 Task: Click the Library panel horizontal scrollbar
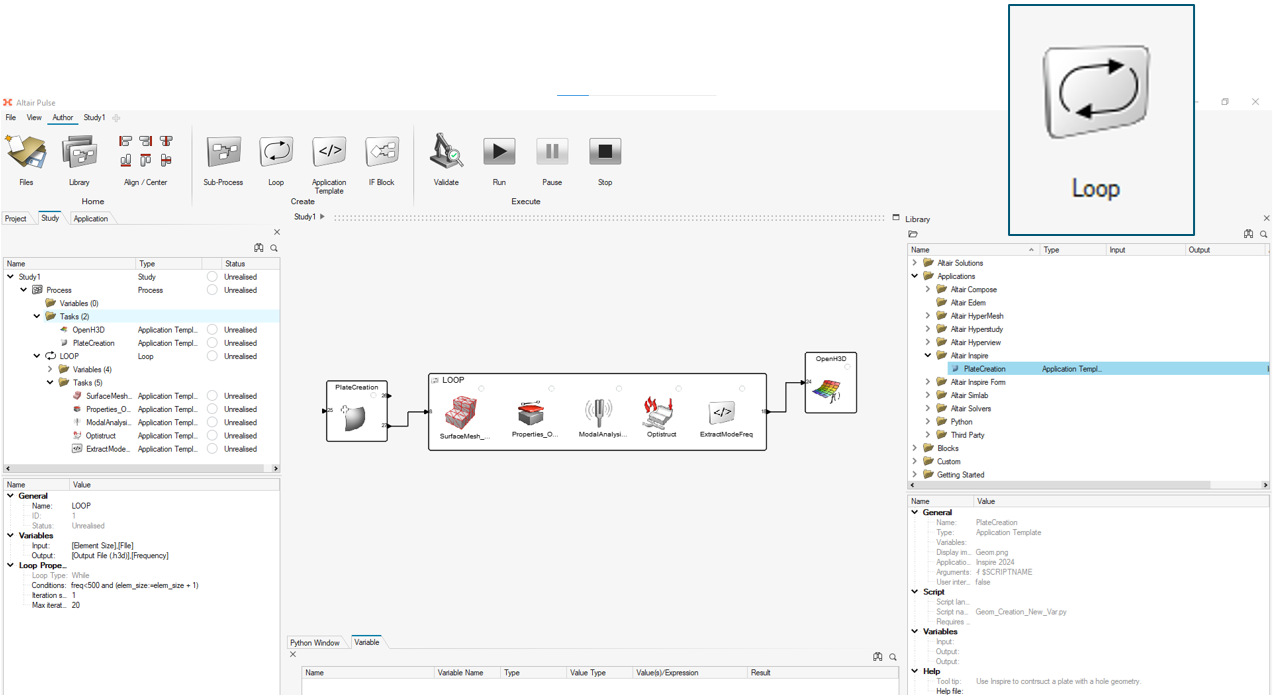(x=1088, y=487)
